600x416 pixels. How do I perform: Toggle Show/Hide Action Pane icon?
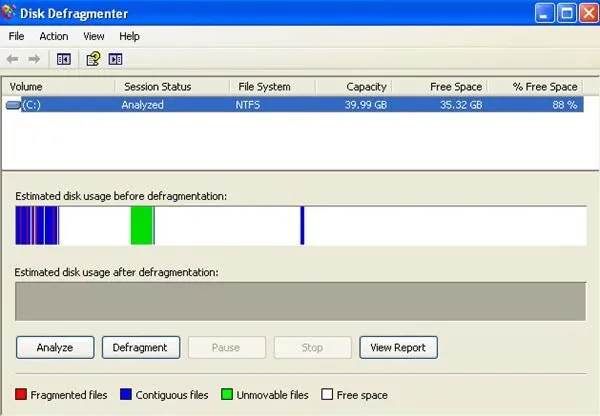(115, 59)
